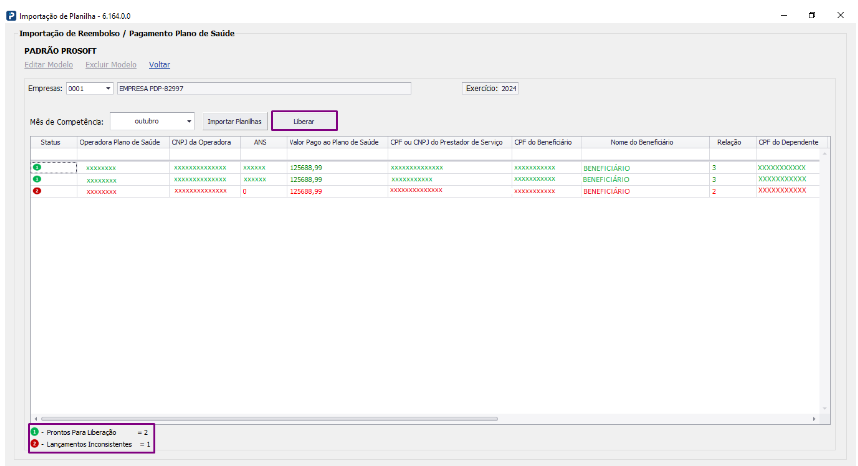Click the green status icon in the second row
858x466 pixels.
[x=37, y=179]
